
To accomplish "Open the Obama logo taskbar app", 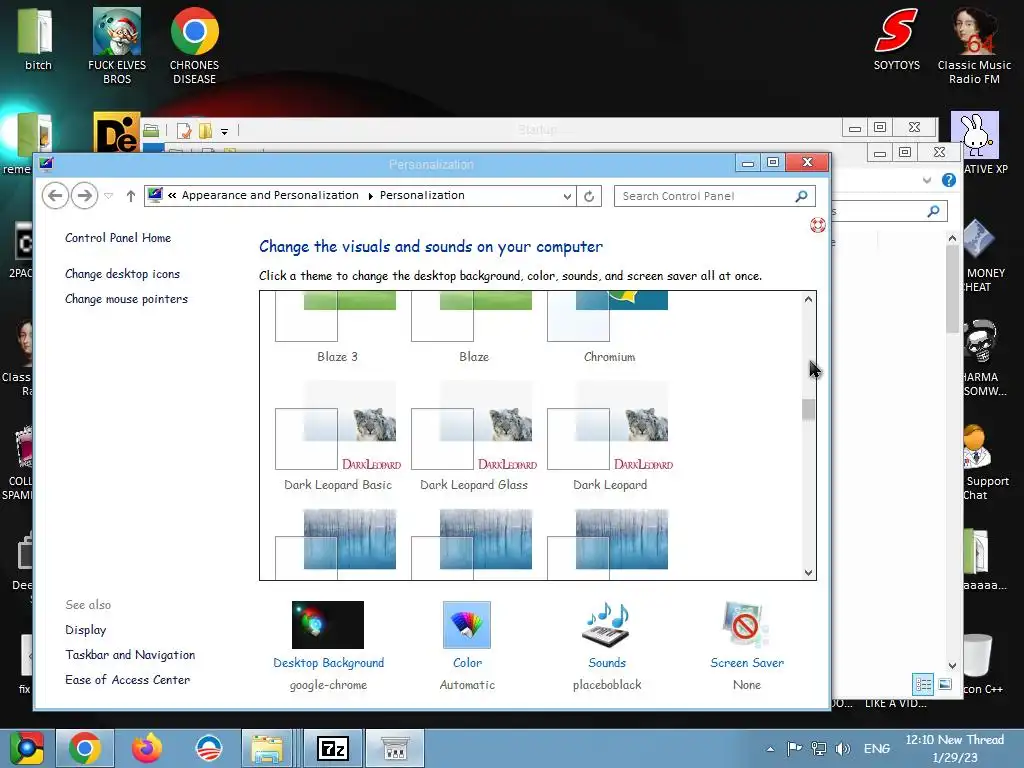I will [209, 748].
